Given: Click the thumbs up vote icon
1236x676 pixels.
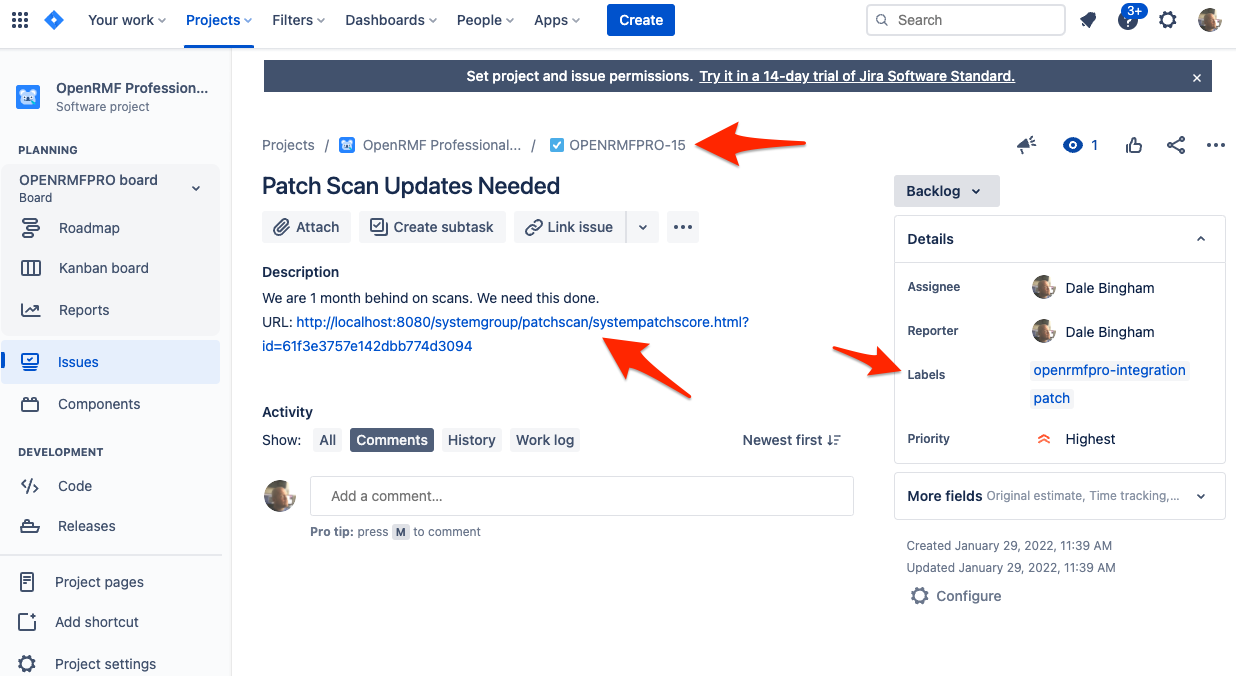Looking at the screenshot, I should [1134, 145].
